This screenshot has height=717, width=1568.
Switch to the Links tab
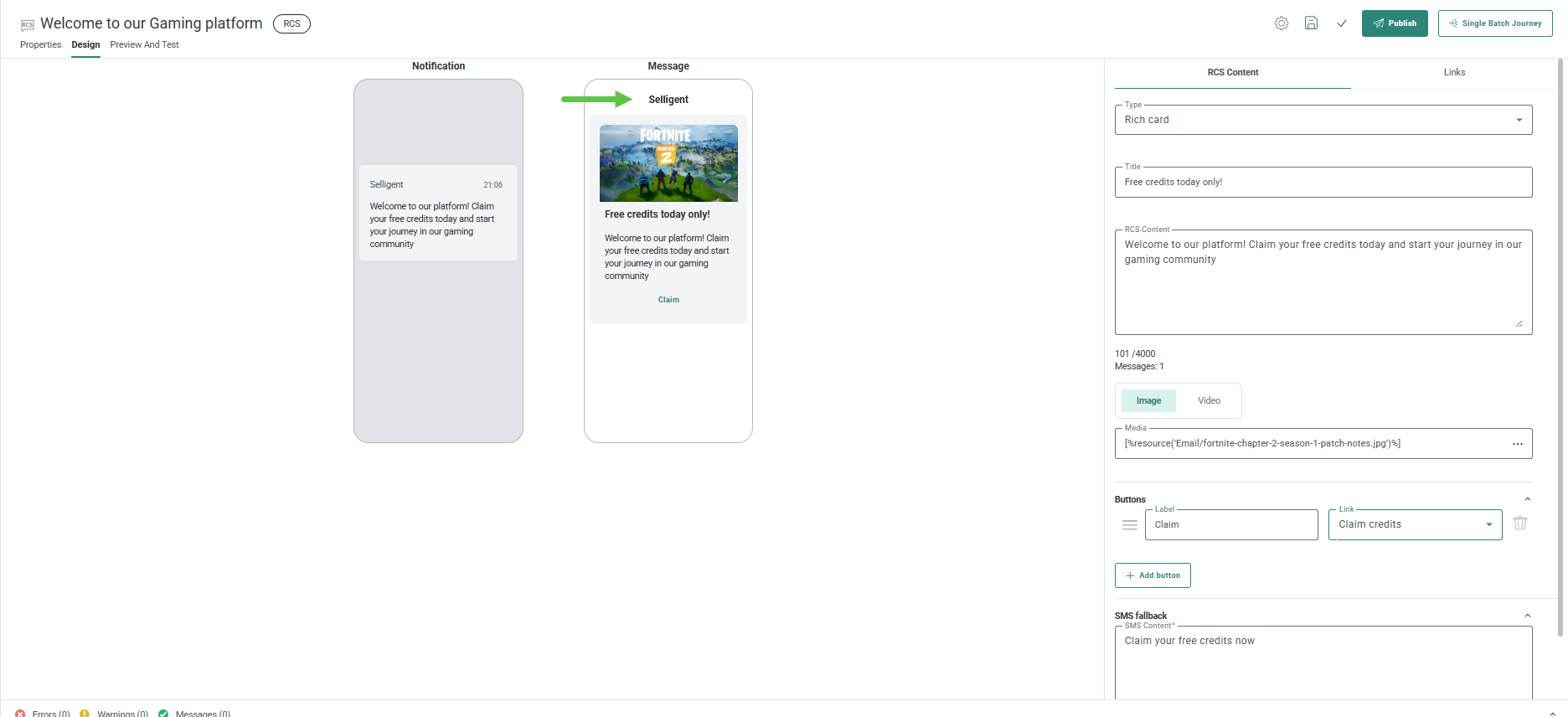(x=1454, y=73)
